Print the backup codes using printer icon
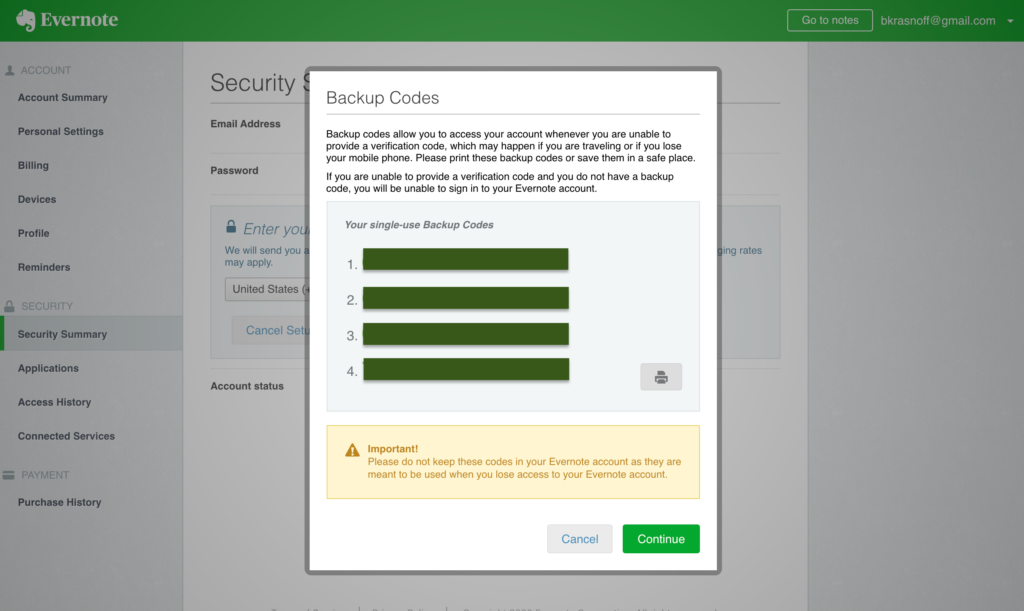The height and width of the screenshot is (611, 1024). click(x=660, y=376)
